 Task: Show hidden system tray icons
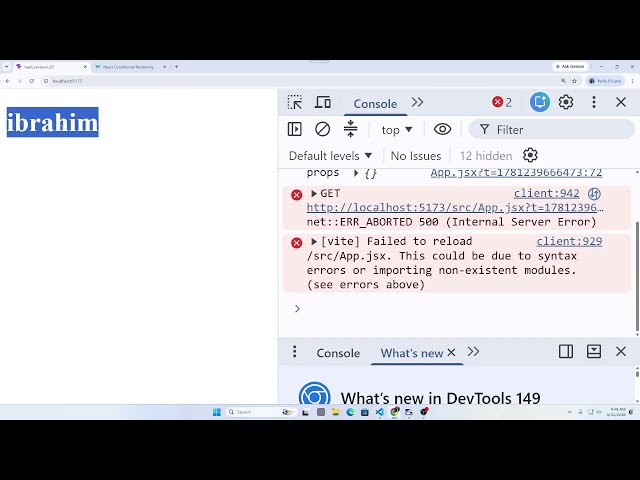pyautogui.click(x=569, y=412)
